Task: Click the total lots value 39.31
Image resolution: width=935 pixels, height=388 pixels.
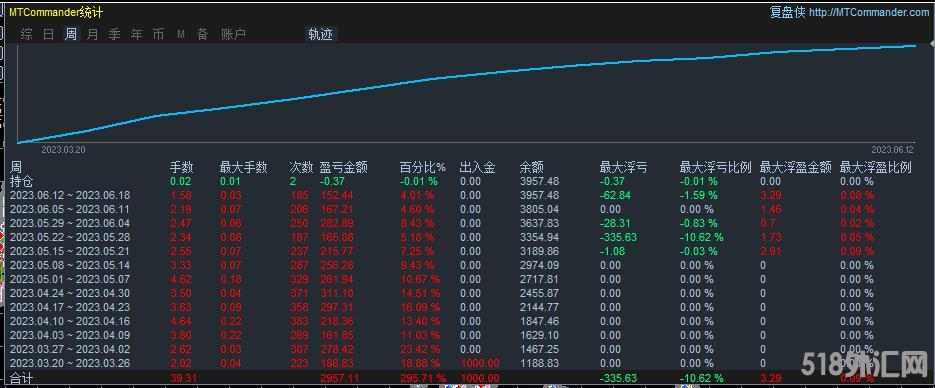Action: tap(184, 378)
